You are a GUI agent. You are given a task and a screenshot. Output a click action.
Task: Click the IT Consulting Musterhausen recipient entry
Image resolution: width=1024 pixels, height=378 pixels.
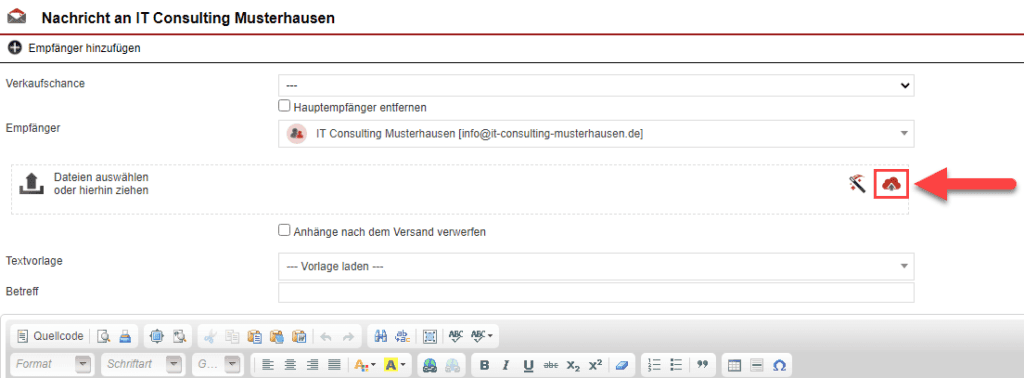[x=479, y=133]
